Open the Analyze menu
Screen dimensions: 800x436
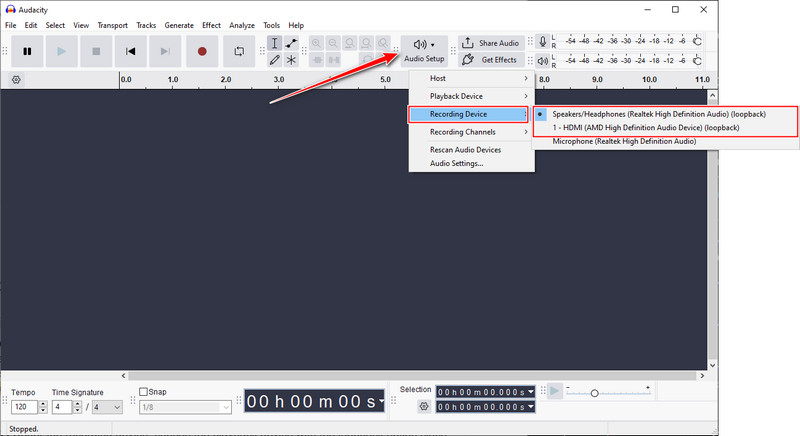242,25
